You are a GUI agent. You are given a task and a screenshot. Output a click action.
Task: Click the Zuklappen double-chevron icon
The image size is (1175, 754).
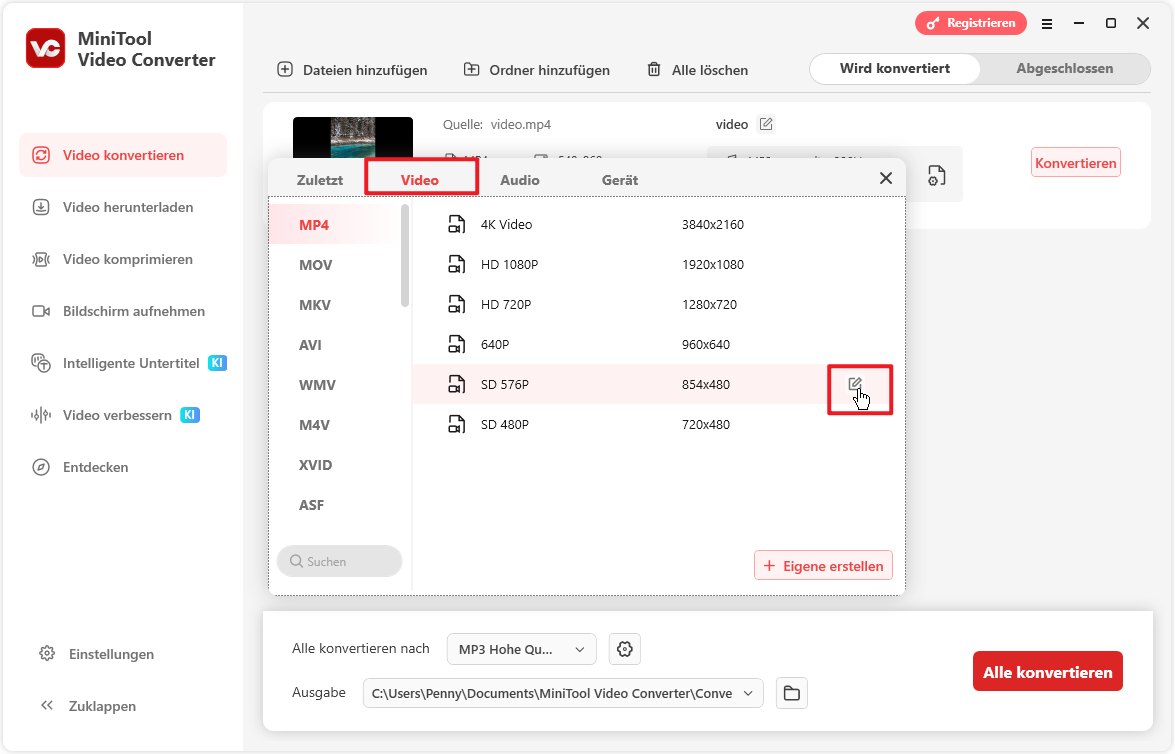click(x=47, y=705)
